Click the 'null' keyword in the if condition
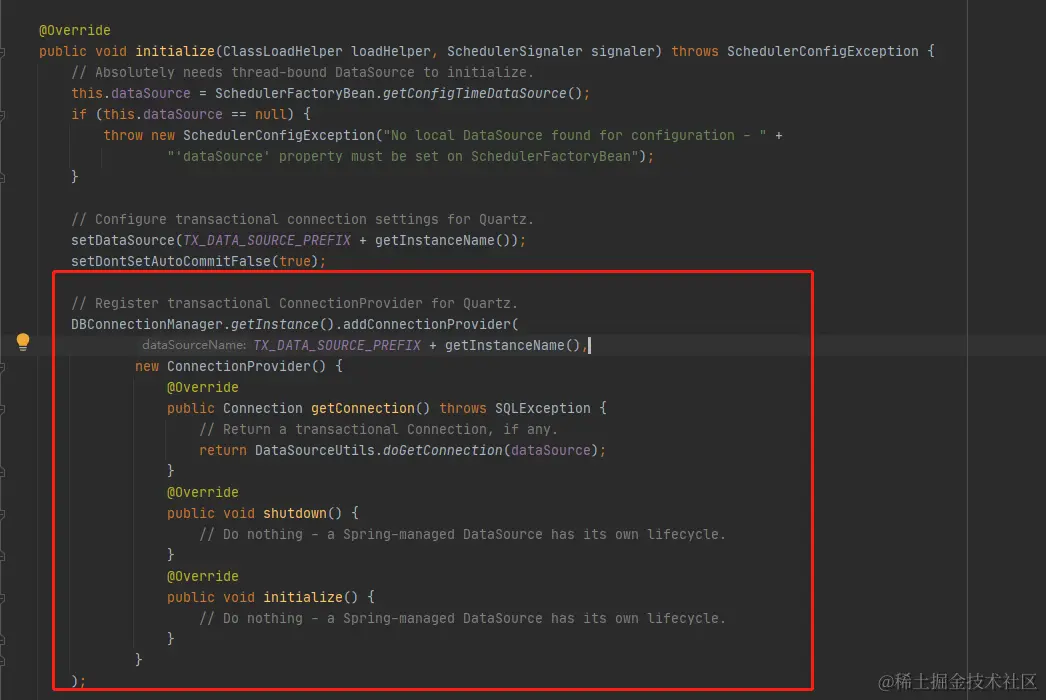The width and height of the screenshot is (1046, 700). pos(270,114)
